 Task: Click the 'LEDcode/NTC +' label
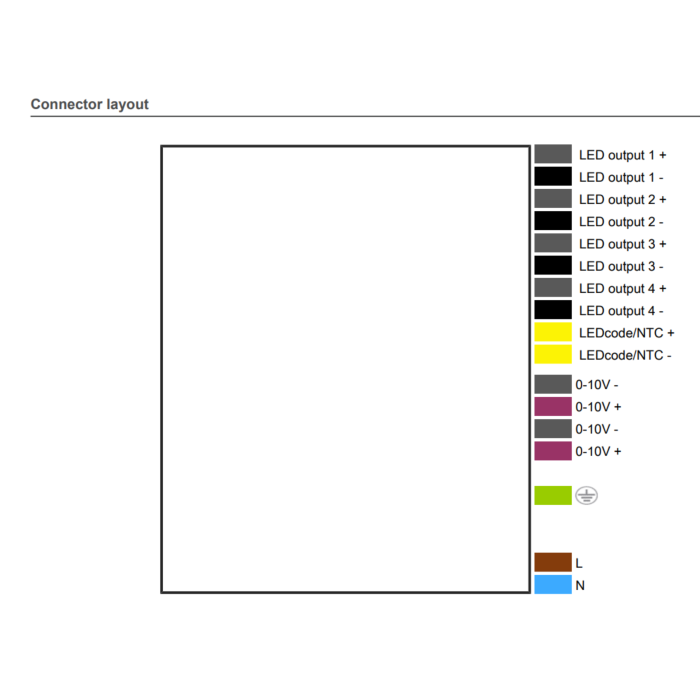point(626,333)
